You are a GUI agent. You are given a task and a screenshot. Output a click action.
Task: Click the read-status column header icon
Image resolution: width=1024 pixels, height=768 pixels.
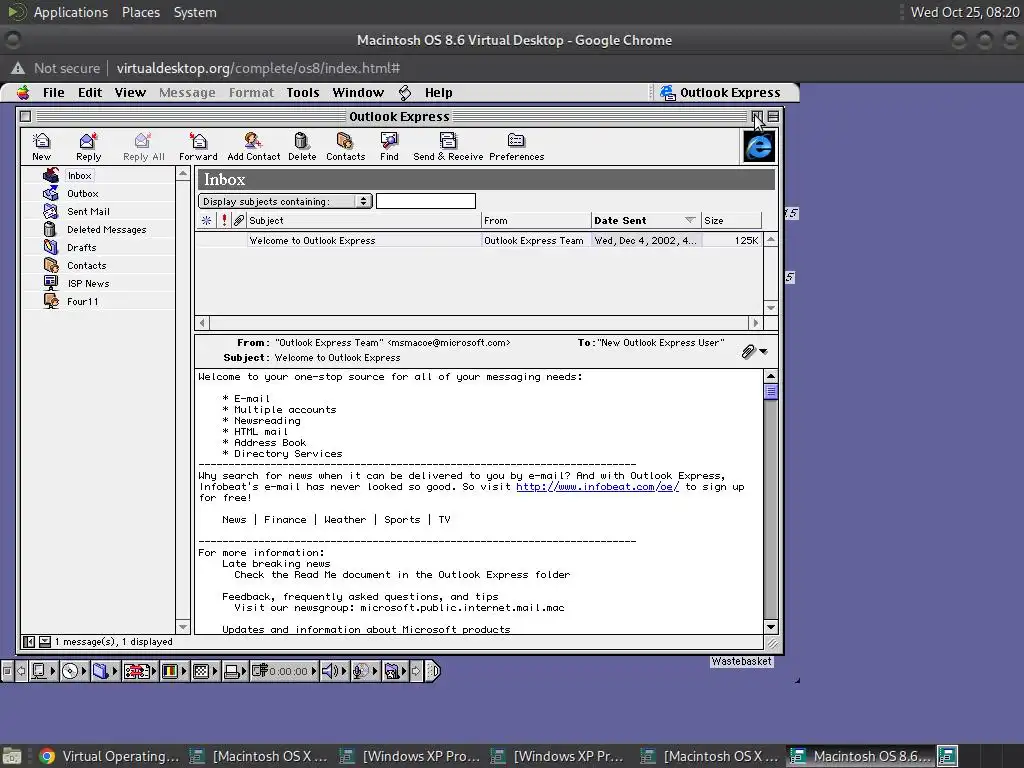[x=206, y=221]
